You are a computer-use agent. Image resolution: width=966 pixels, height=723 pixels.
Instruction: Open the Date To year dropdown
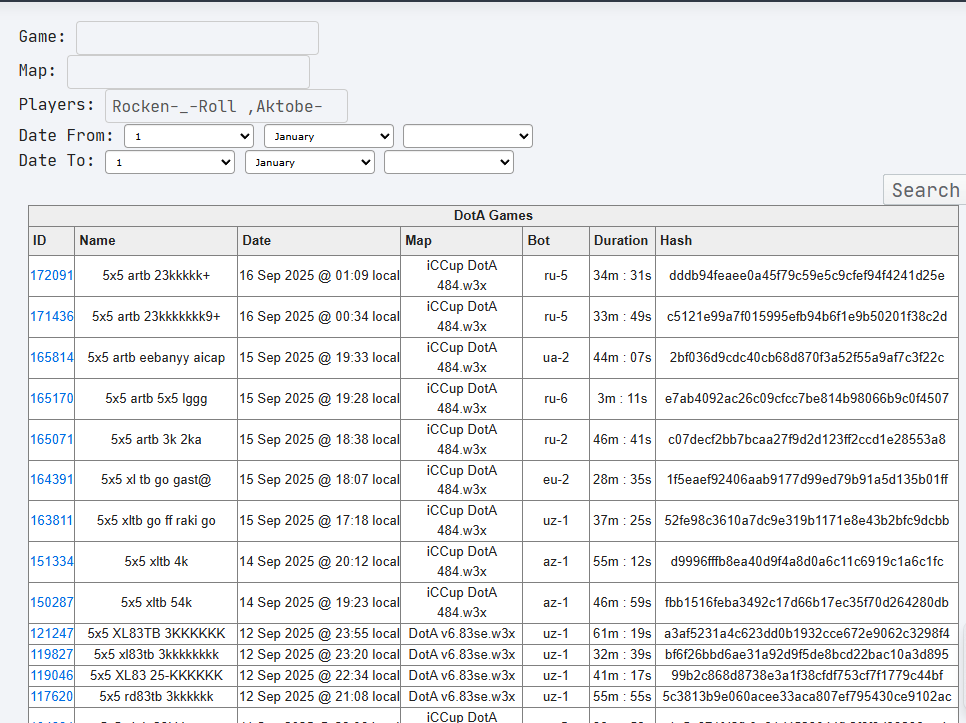tap(448, 163)
